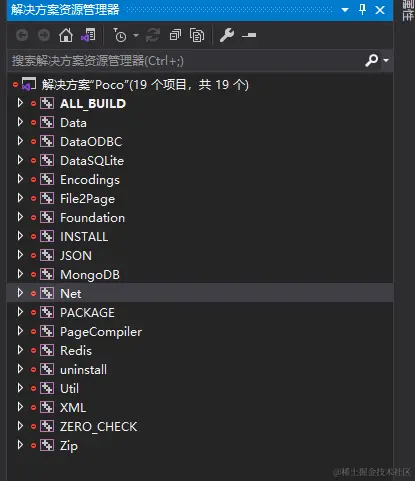Screen dimensions: 415x481
Task: Expand the INSTALL project
Action: pyautogui.click(x=20, y=236)
